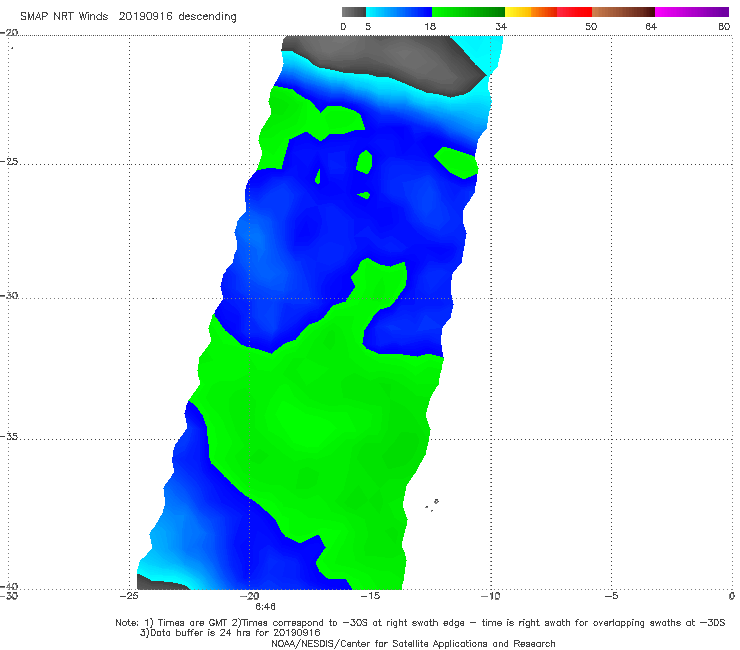The width and height of the screenshot is (740, 650).
Task: Pick the magenta-purple segment of the color bar
Action: tap(692, 12)
